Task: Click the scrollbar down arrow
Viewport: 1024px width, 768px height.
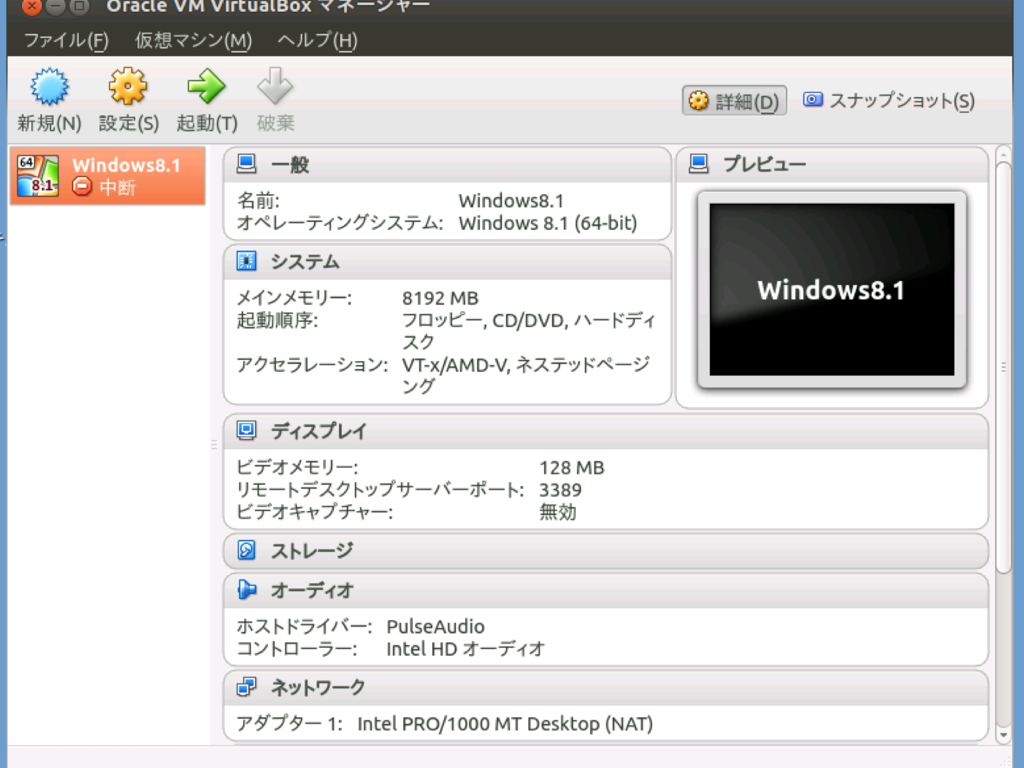Action: 1004,735
